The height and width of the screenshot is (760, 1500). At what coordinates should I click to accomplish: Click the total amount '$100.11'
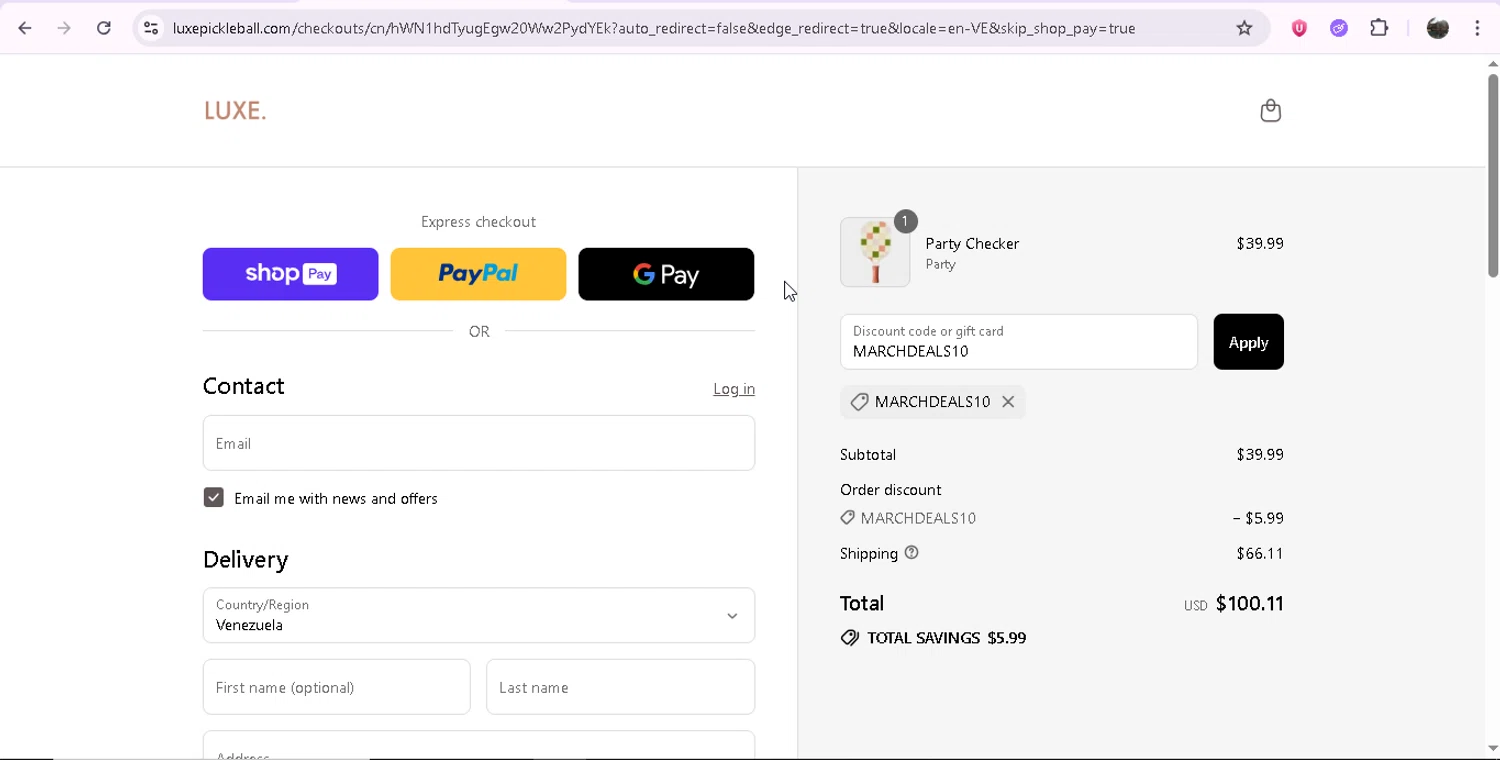(x=1249, y=603)
